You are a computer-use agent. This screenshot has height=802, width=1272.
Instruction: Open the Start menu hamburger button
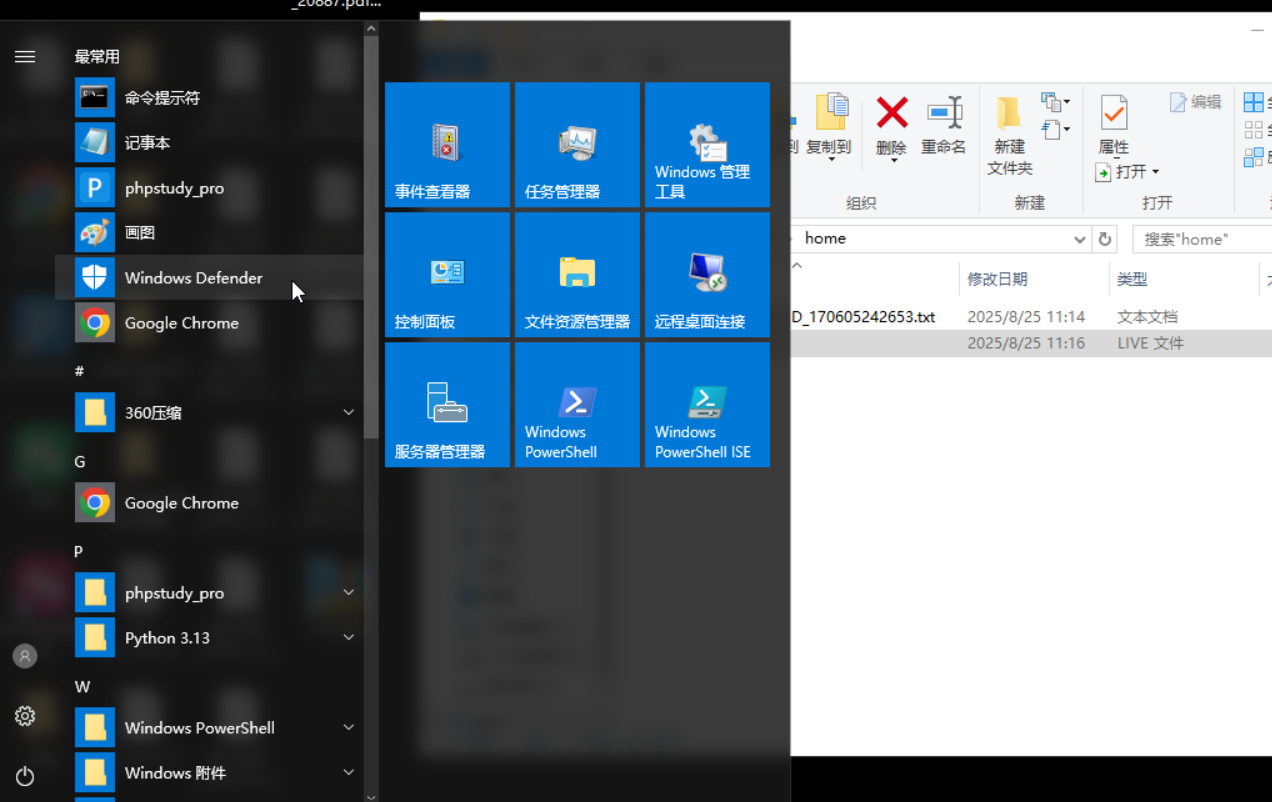click(x=25, y=57)
